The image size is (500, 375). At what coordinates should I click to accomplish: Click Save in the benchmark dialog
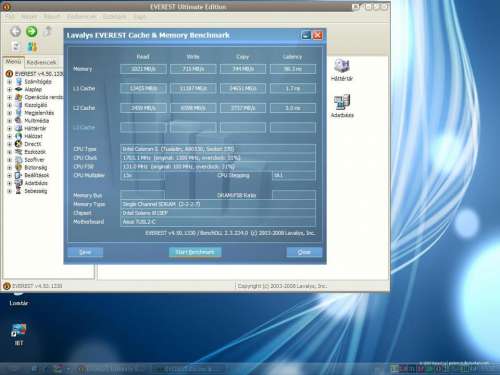pyautogui.click(x=85, y=252)
